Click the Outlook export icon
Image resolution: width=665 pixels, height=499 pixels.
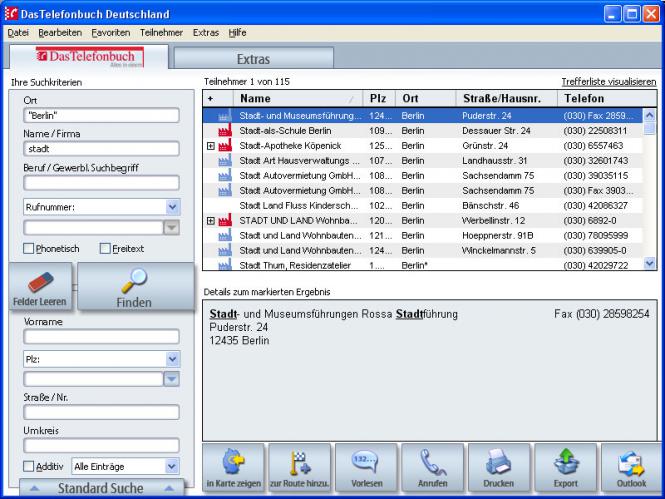(x=631, y=463)
